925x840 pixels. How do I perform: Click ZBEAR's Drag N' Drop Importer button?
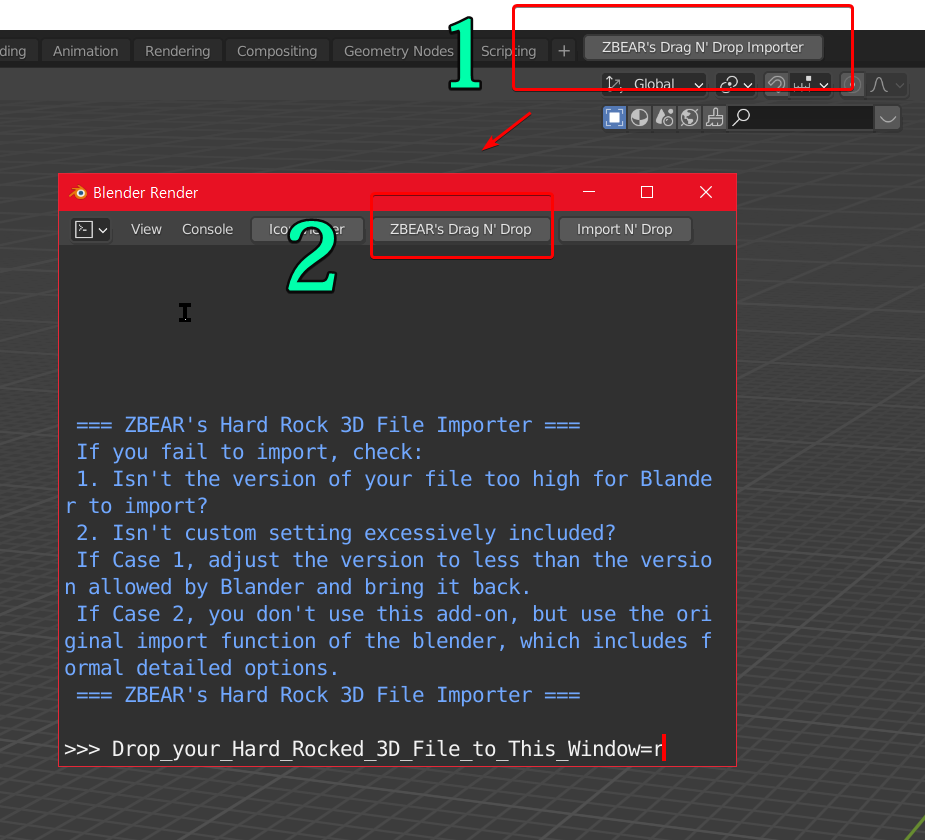click(703, 47)
